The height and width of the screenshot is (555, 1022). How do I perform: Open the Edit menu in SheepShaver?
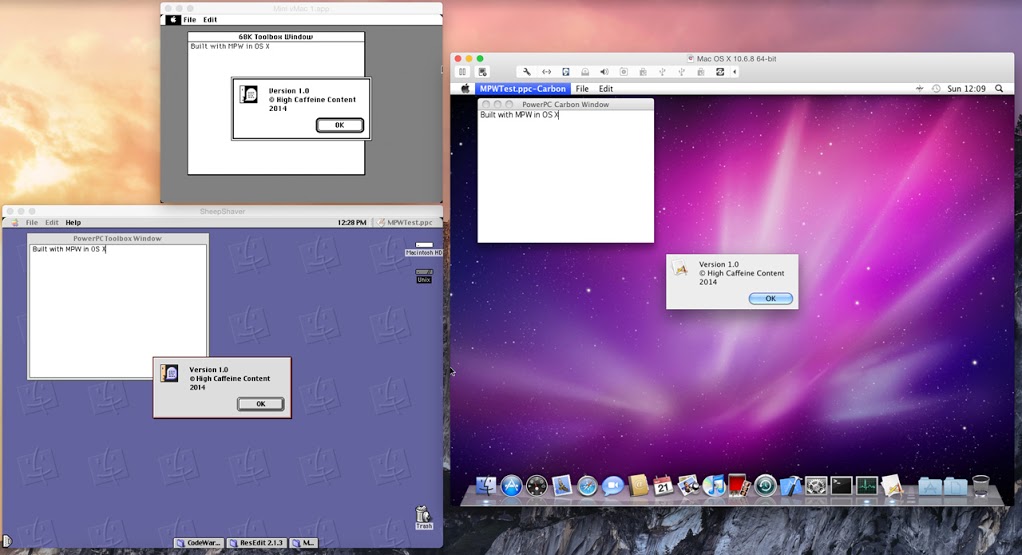(x=51, y=222)
